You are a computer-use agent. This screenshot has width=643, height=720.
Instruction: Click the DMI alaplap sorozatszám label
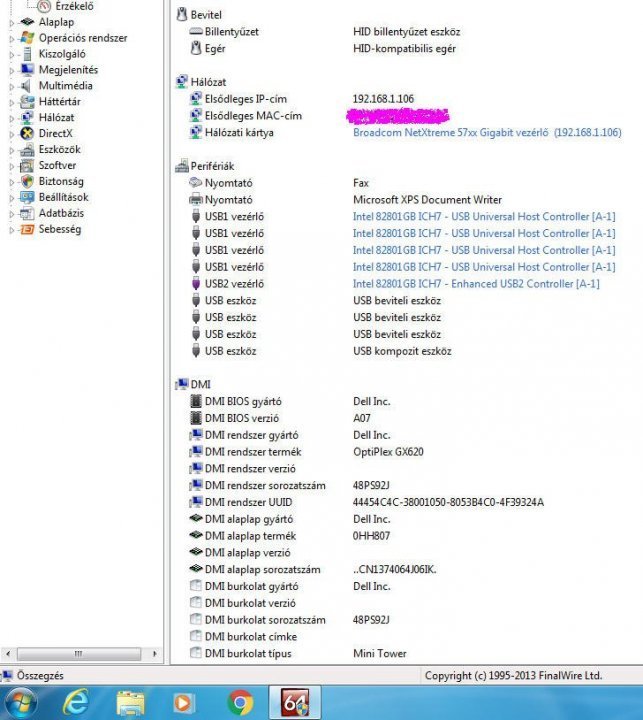pos(262,569)
